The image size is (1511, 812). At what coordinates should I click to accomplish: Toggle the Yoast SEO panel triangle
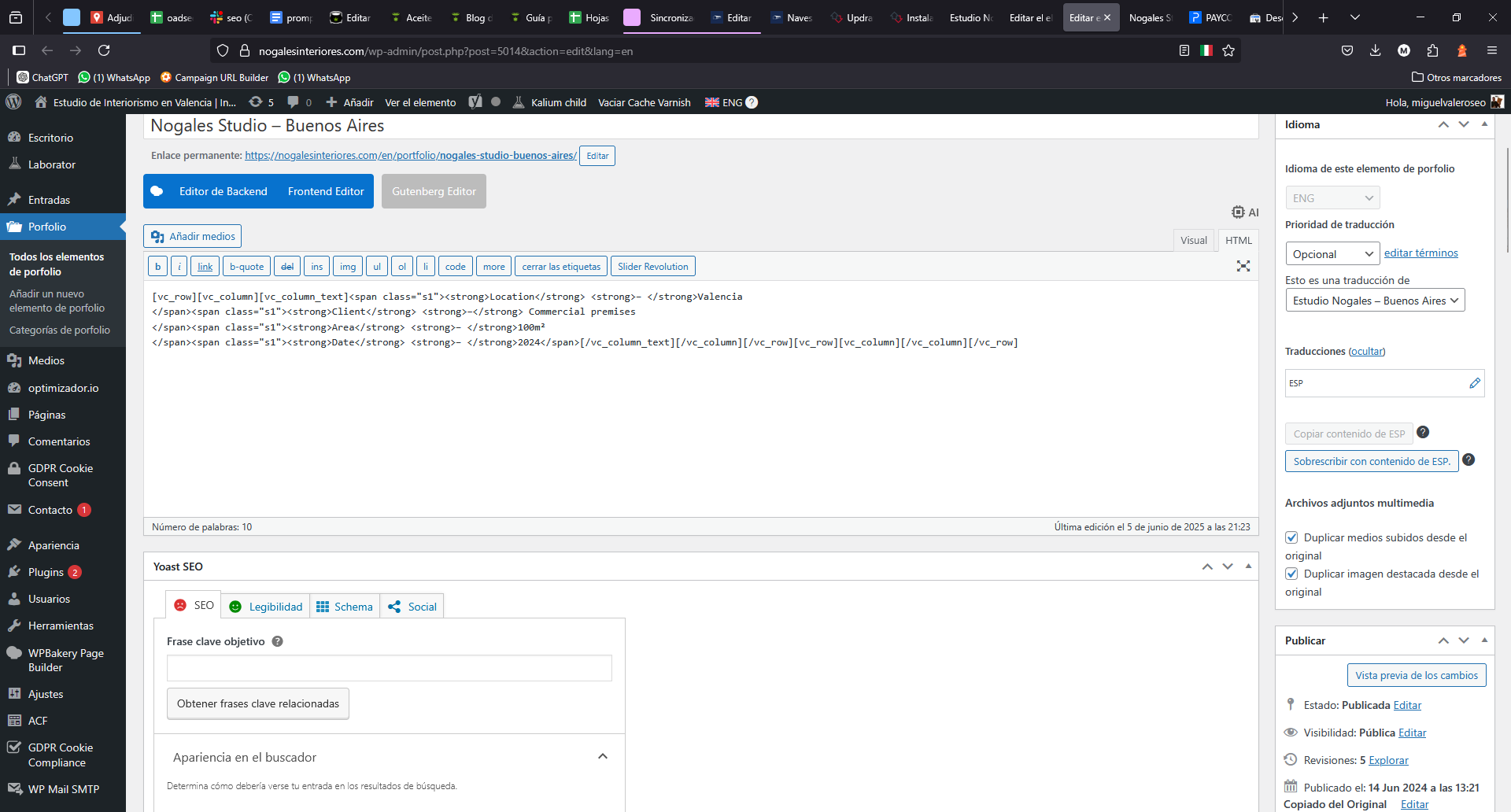[1248, 566]
